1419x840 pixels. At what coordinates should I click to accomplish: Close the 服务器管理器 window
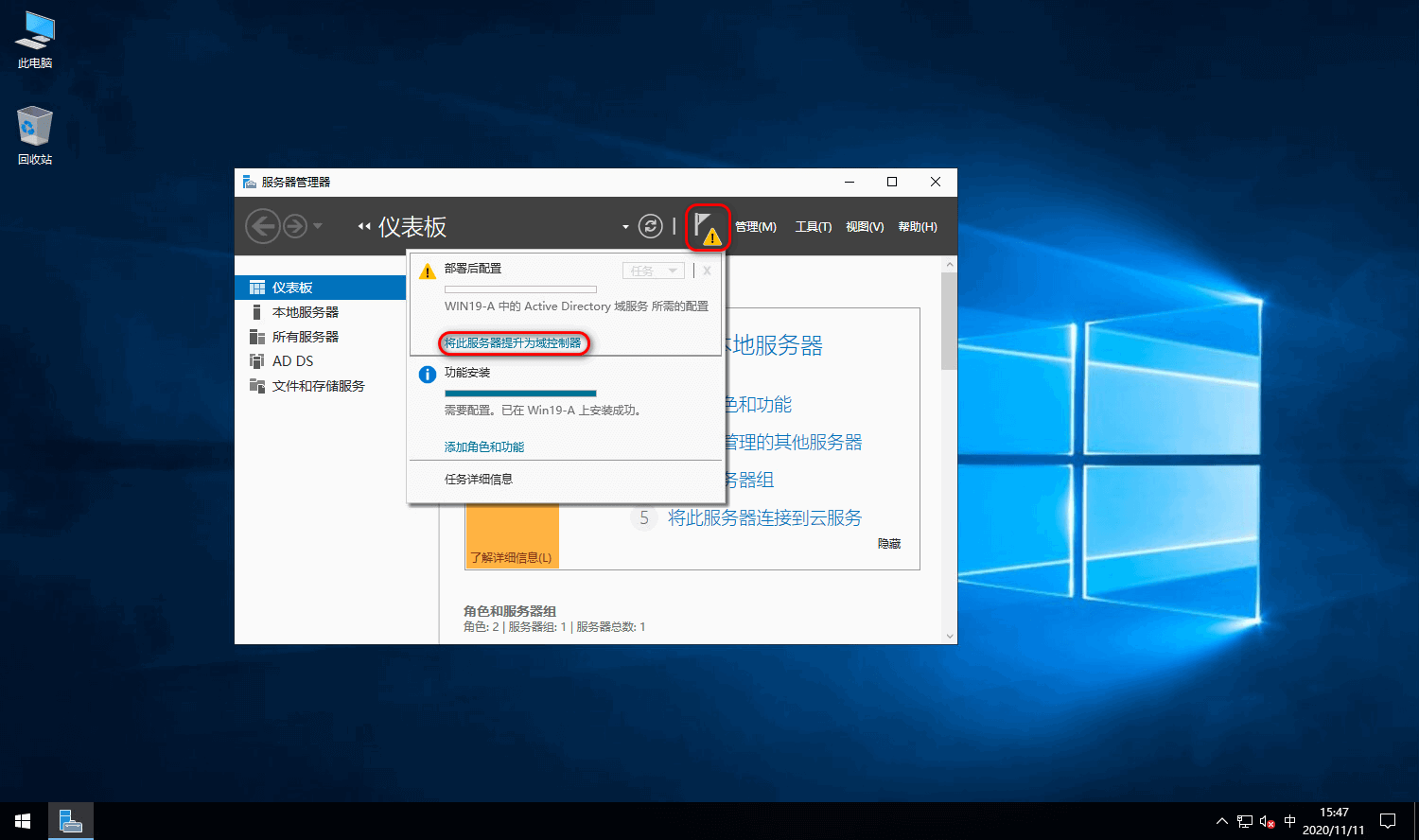pyautogui.click(x=936, y=182)
